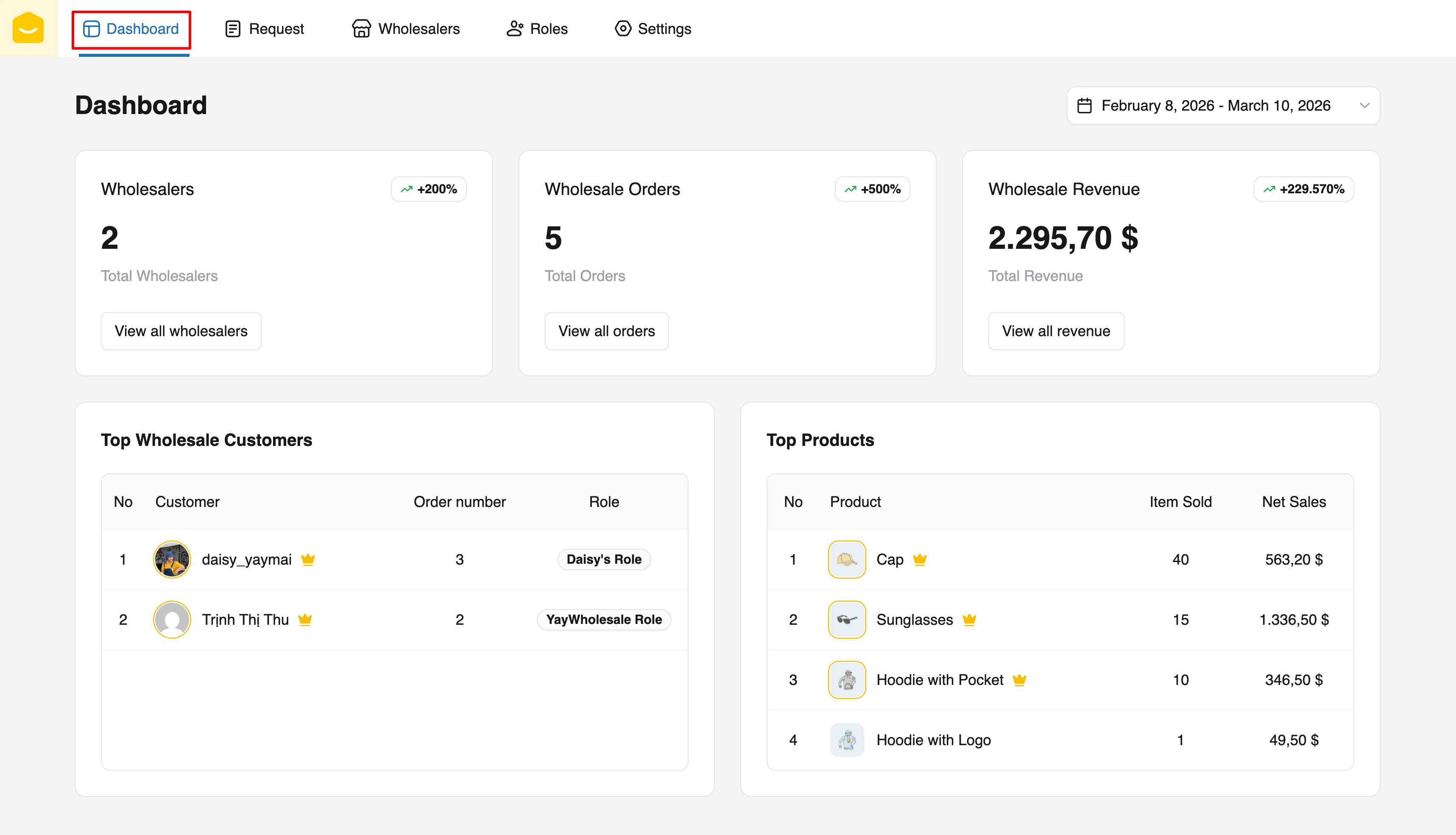The width and height of the screenshot is (1456, 835).
Task: Click the calendar icon in date picker
Action: coord(1084,106)
